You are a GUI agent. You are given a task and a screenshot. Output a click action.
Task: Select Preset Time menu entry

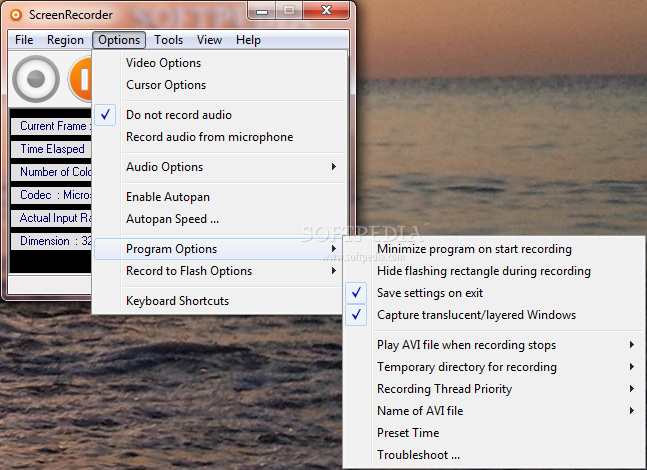point(494,433)
